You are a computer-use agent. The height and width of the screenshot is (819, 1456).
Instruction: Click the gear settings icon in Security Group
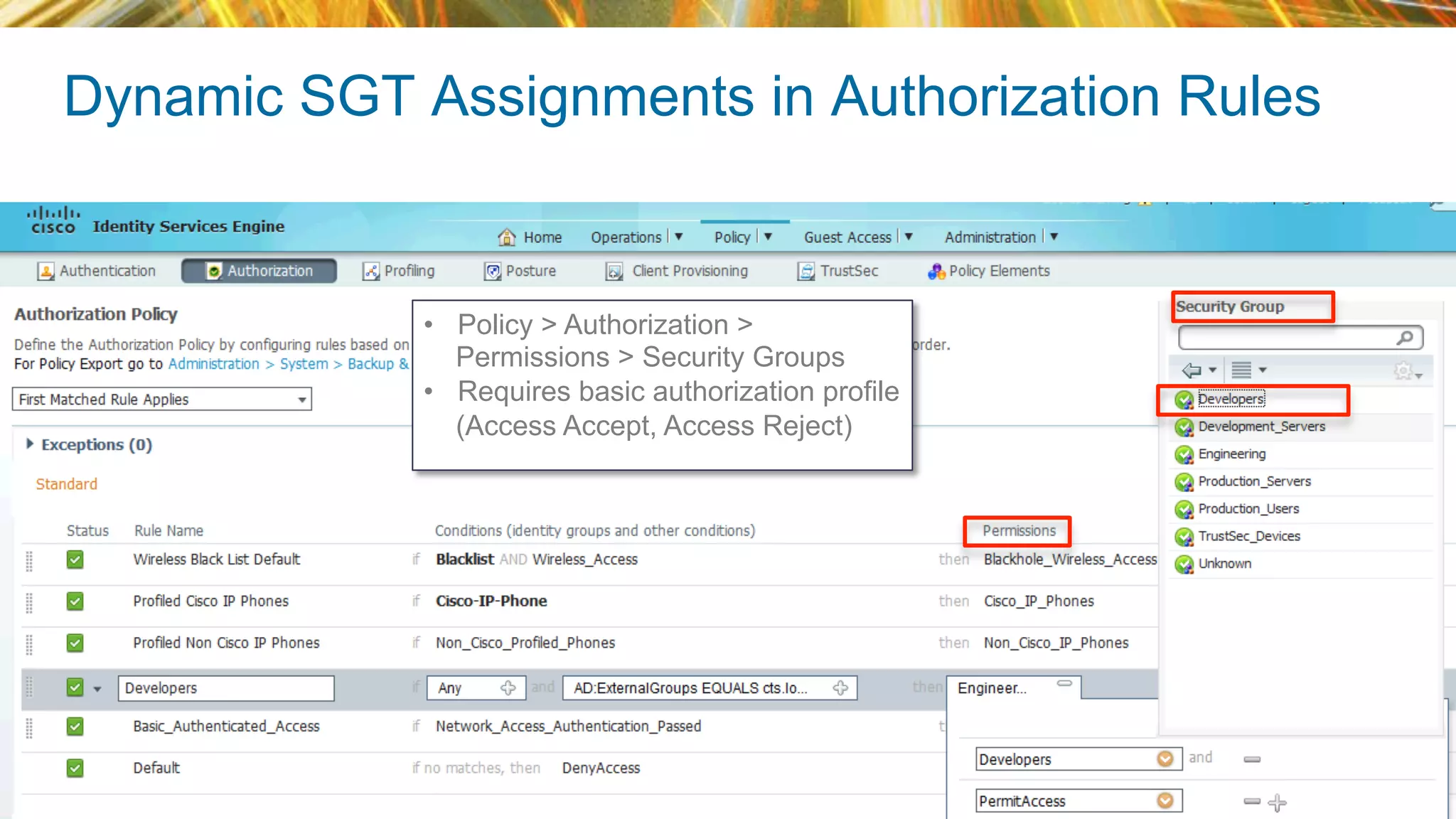[1403, 370]
